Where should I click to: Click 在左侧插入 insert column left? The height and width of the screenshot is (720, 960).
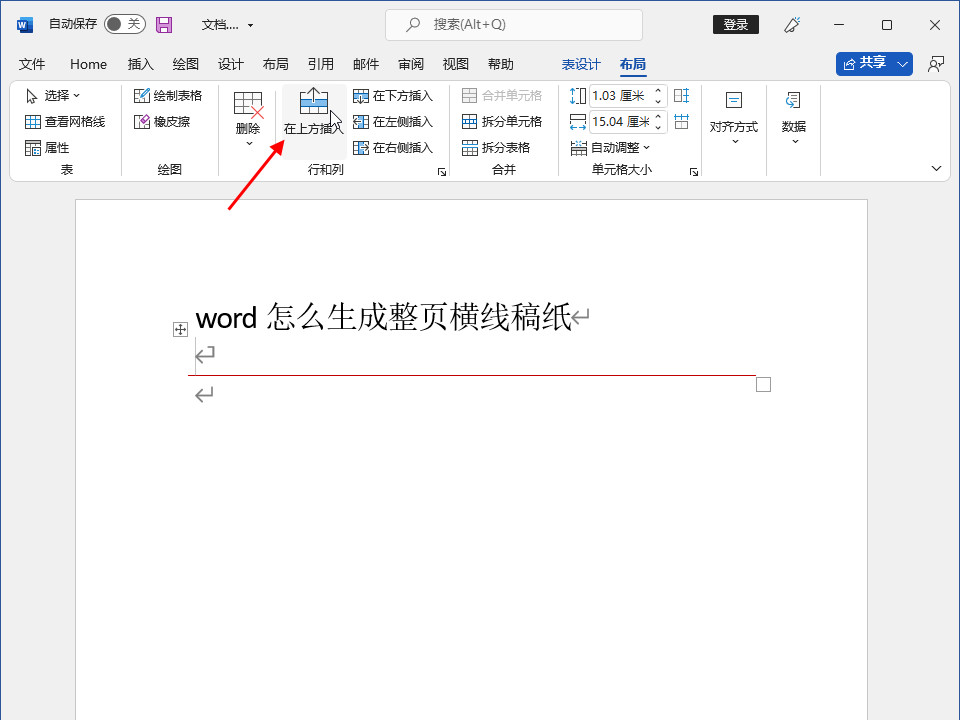click(393, 122)
